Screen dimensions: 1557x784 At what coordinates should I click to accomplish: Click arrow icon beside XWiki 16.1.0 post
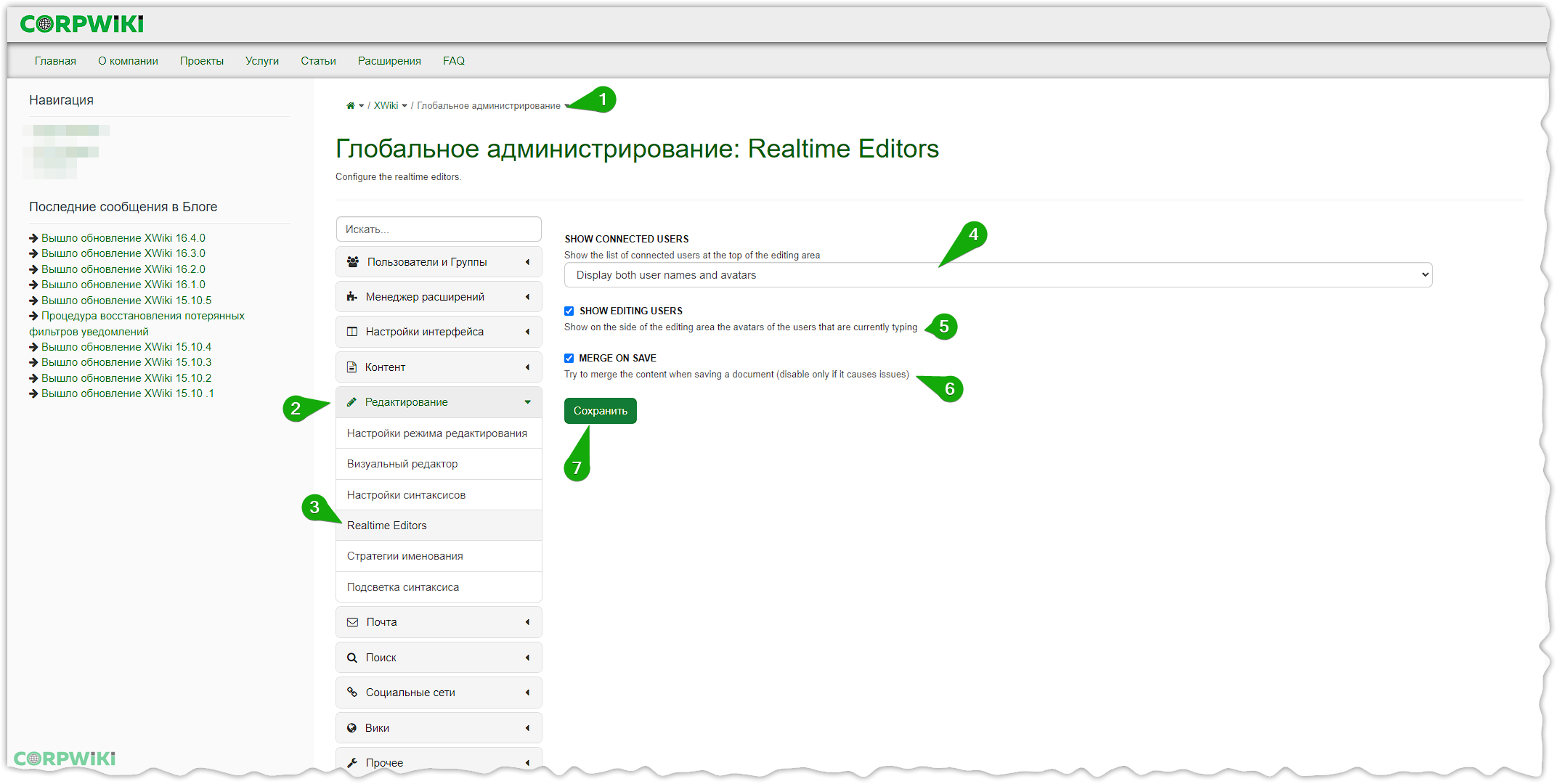[33, 285]
